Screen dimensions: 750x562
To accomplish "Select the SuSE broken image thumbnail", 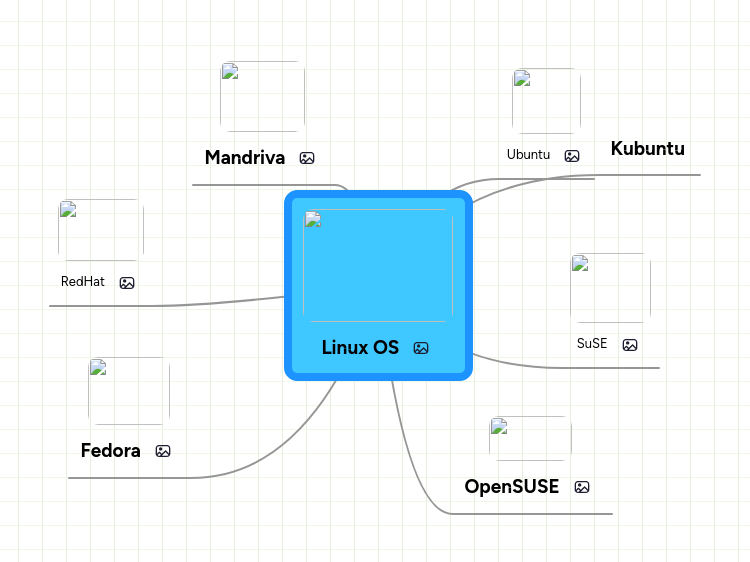I will (610, 288).
